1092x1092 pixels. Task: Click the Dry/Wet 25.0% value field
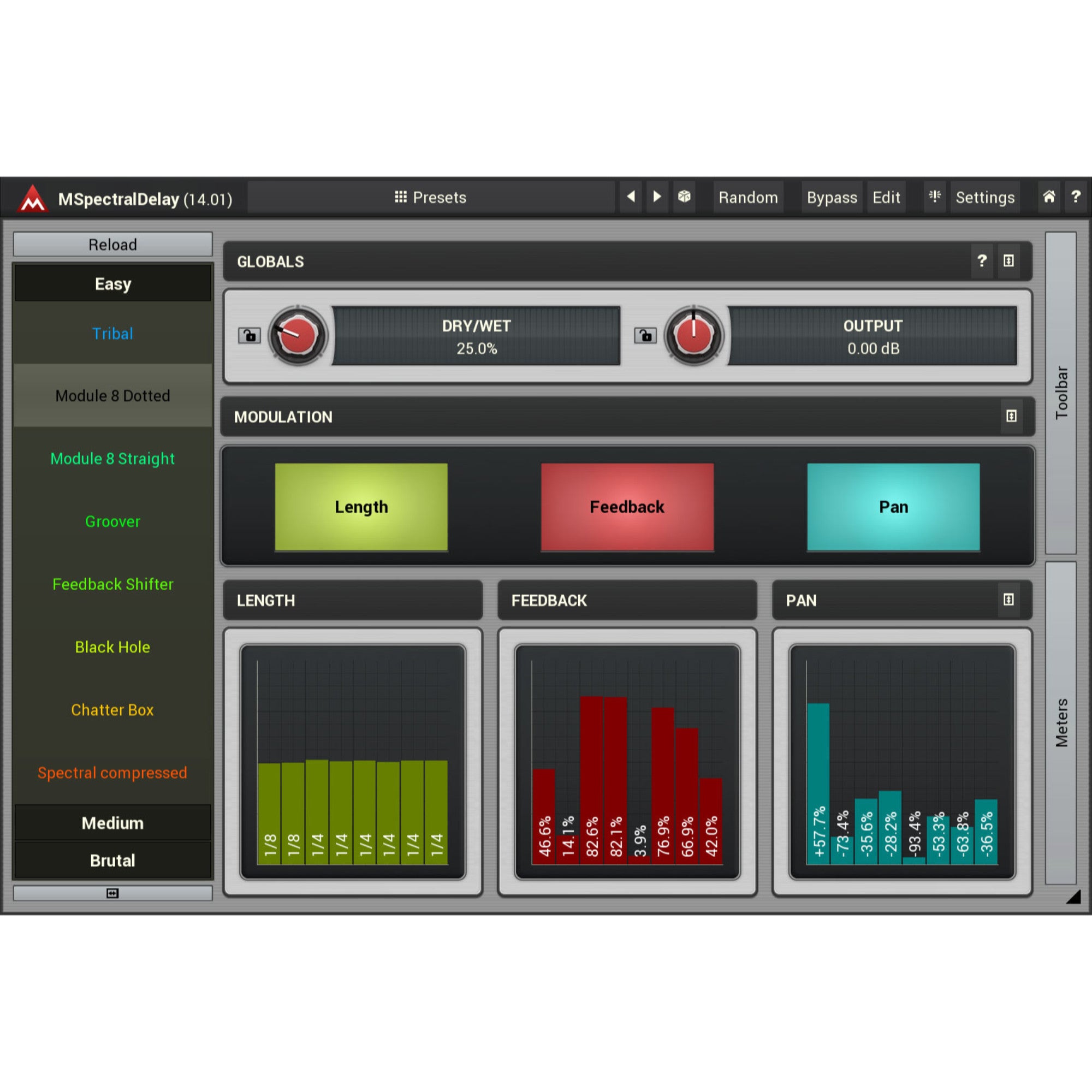[x=477, y=336]
